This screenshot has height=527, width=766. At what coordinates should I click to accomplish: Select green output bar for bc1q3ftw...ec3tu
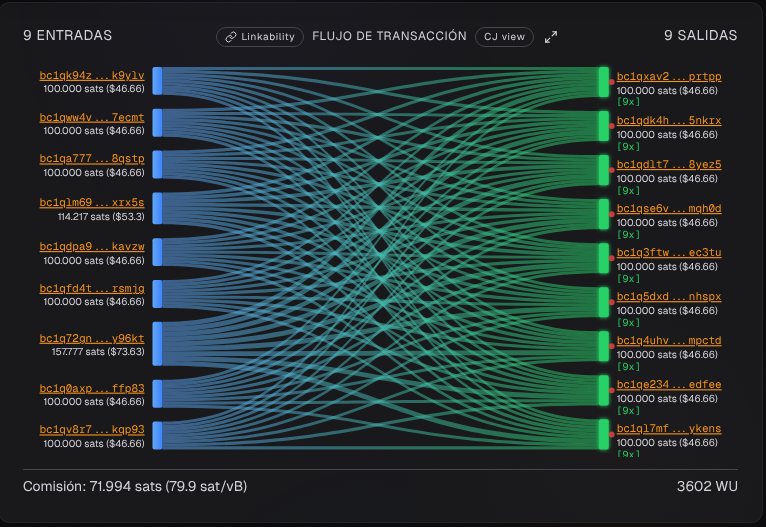click(604, 258)
